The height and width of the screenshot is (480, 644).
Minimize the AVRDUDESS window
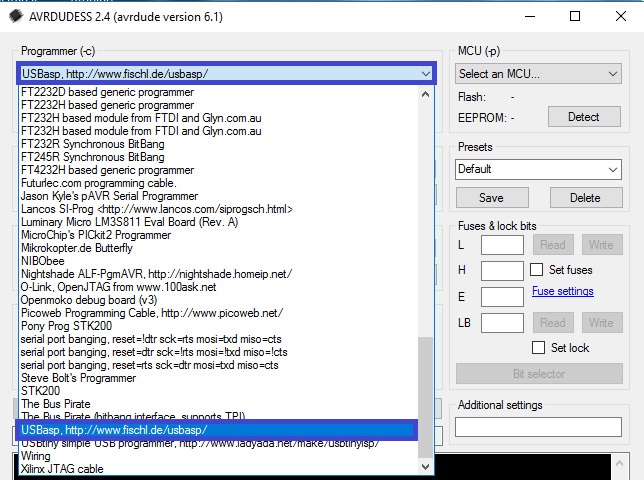pyautogui.click(x=530, y=16)
